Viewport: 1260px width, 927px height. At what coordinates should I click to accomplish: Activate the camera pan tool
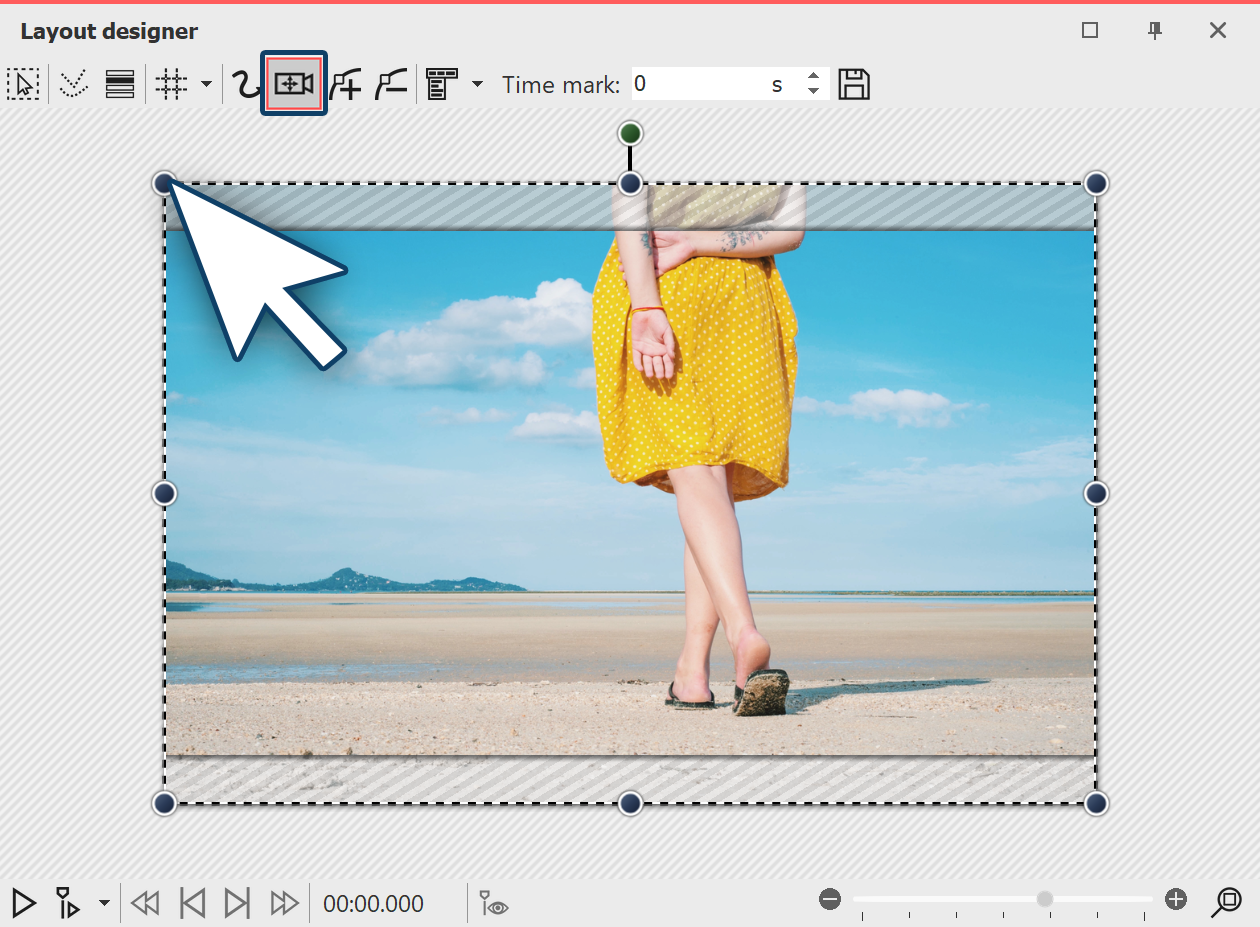click(293, 84)
